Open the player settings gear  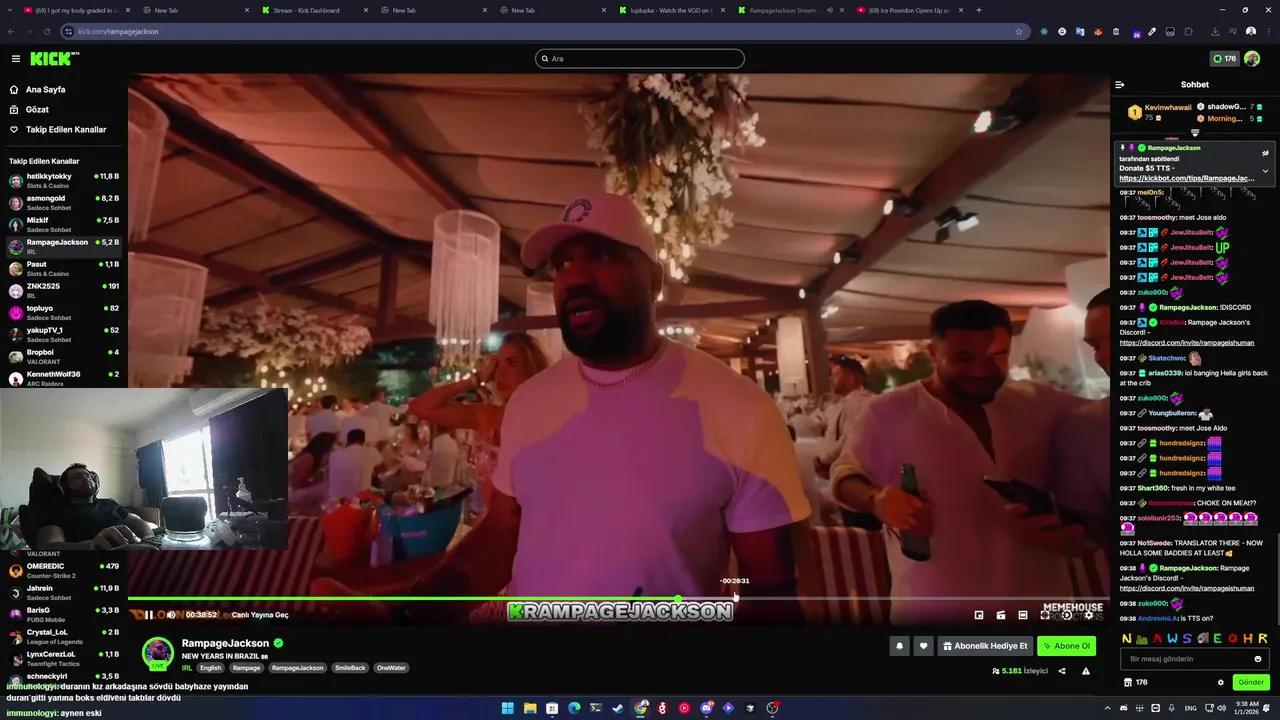(1089, 615)
